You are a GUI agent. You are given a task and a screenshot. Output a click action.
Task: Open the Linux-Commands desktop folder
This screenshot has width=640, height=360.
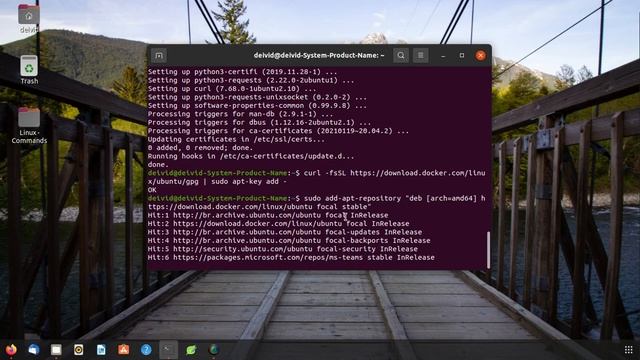click(29, 126)
